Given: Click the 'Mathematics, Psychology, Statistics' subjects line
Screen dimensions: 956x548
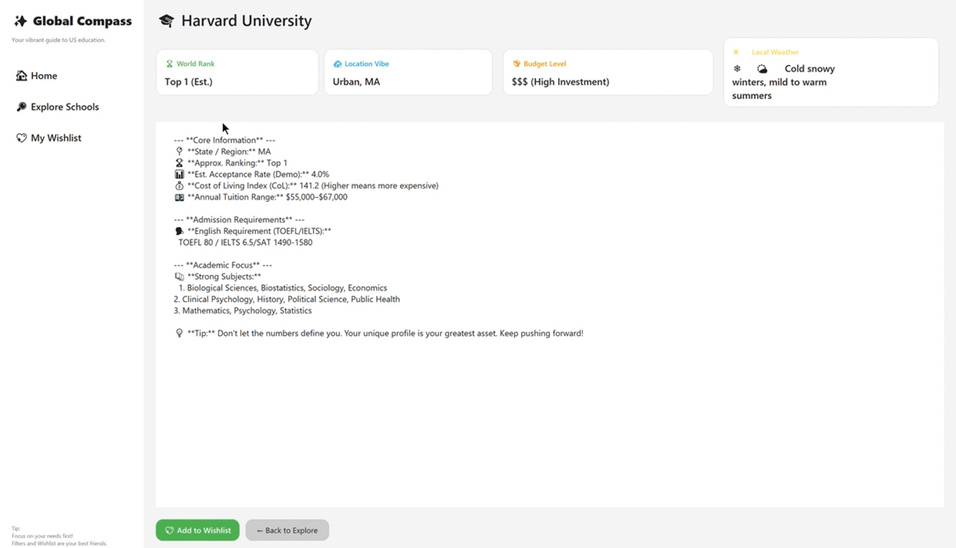Looking at the screenshot, I should [243, 311].
